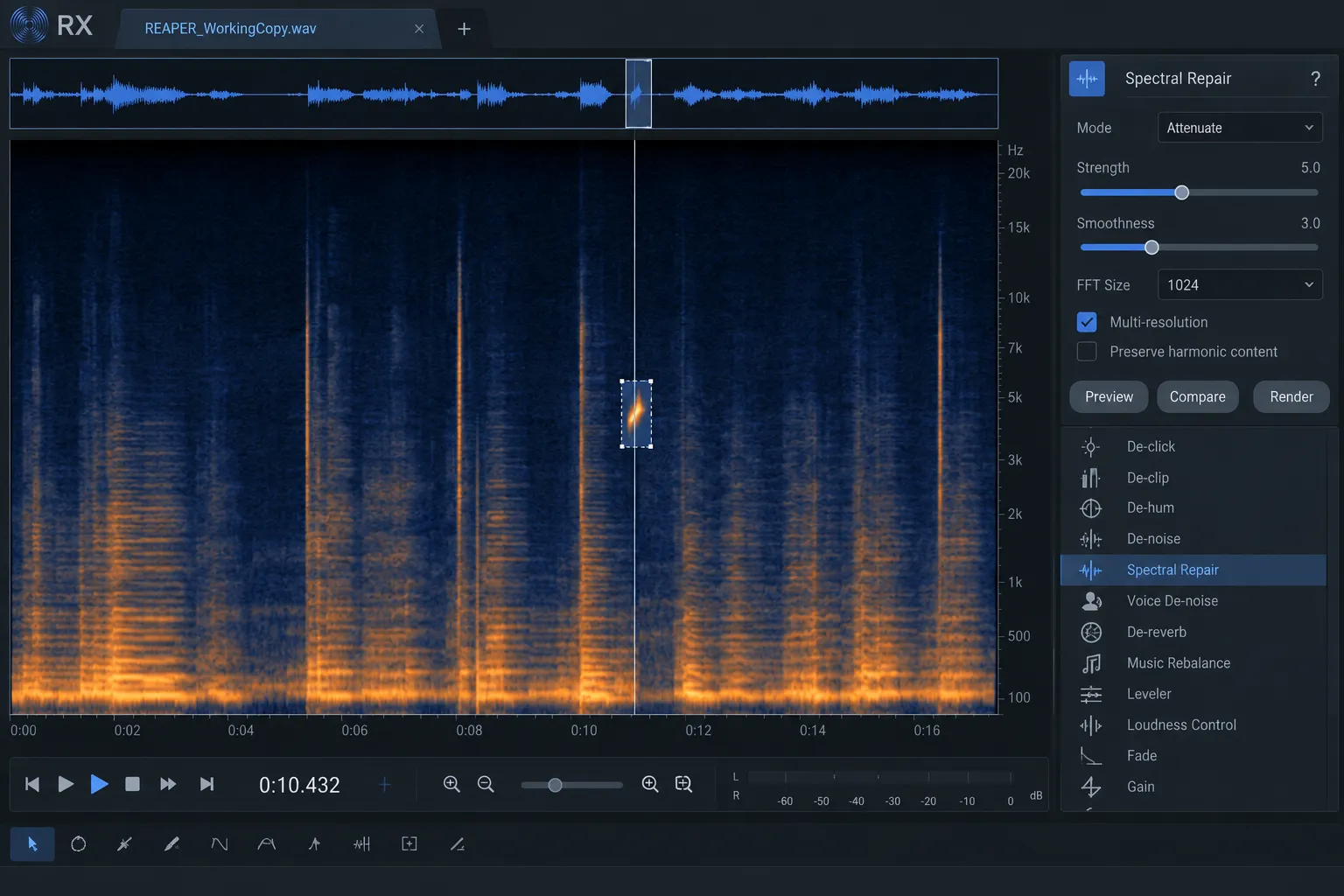The image size is (1344, 896).
Task: Click the 0:10.432 time display
Action: (299, 785)
